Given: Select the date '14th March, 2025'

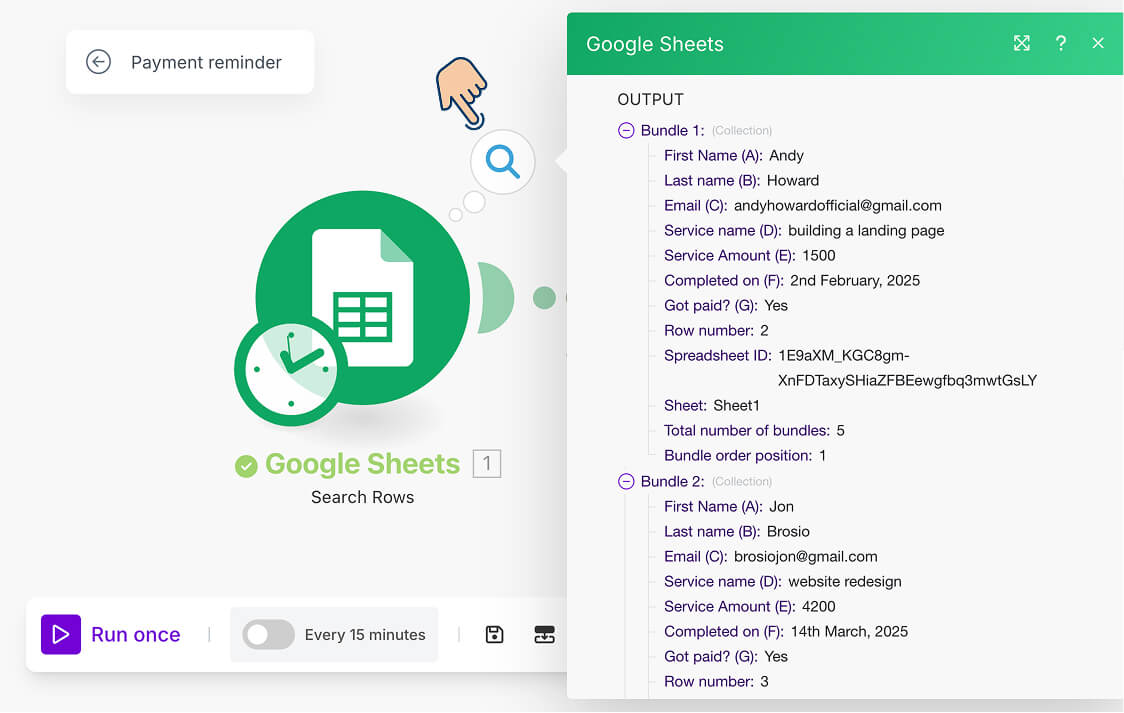Looking at the screenshot, I should [849, 632].
